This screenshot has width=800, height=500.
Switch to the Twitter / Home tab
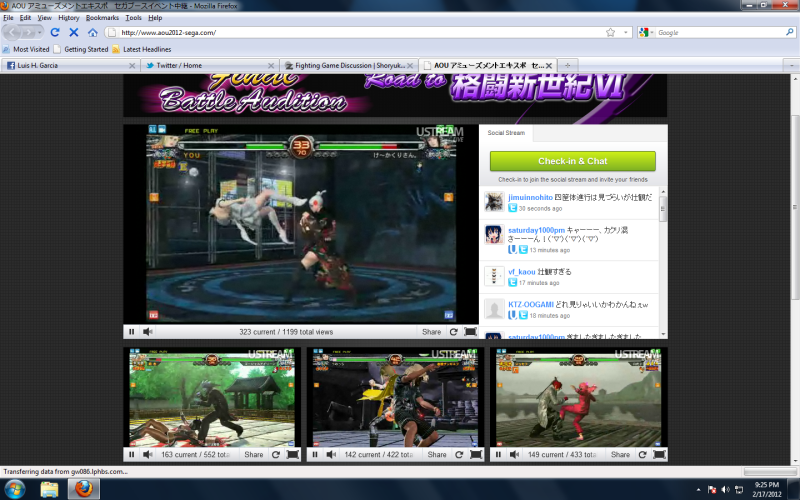(x=209, y=65)
